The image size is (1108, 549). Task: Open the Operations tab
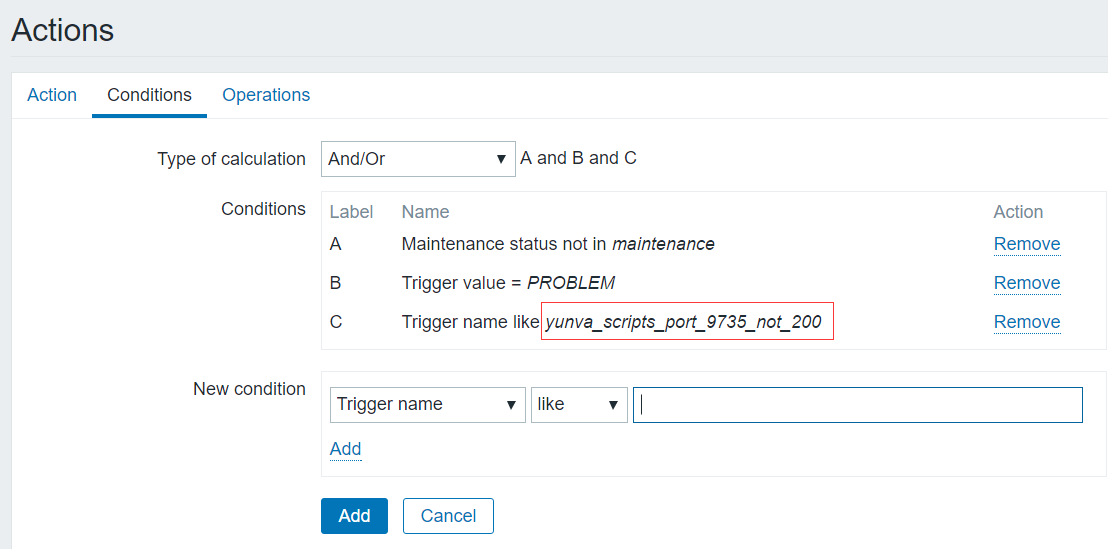(x=266, y=95)
